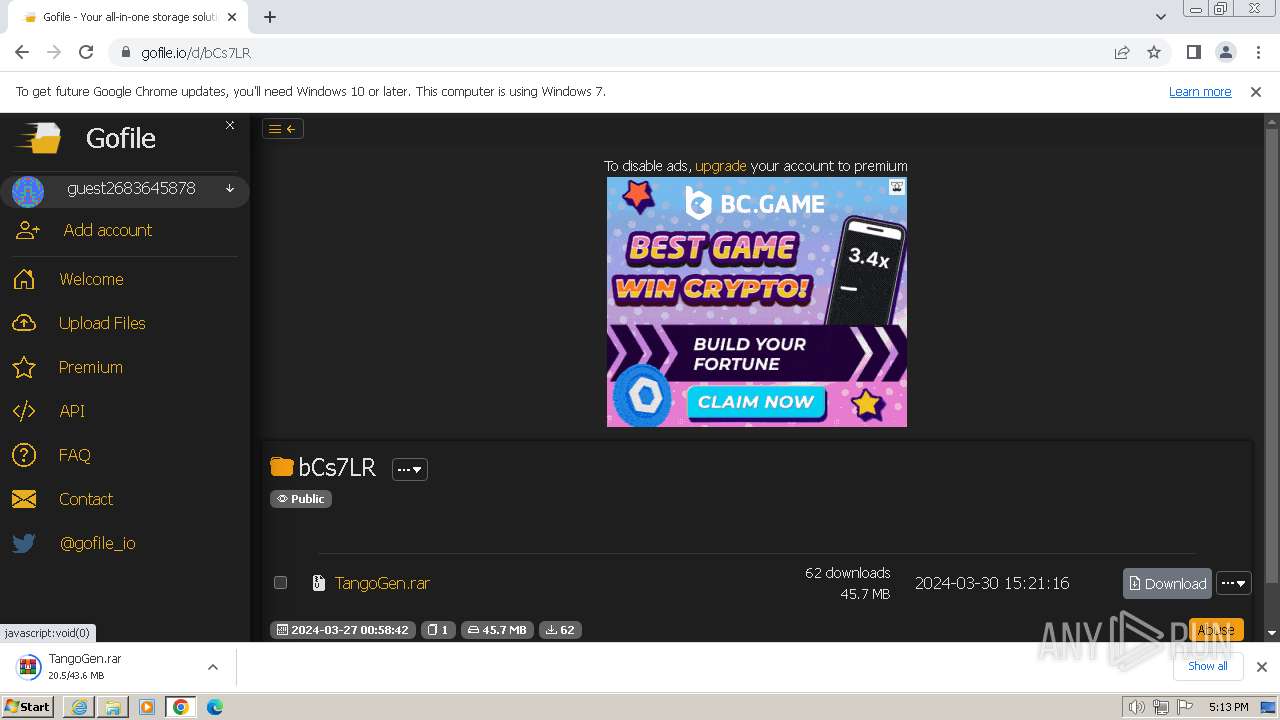The image size is (1280, 720).
Task: Close the Gofile browser tab
Action: [232, 17]
